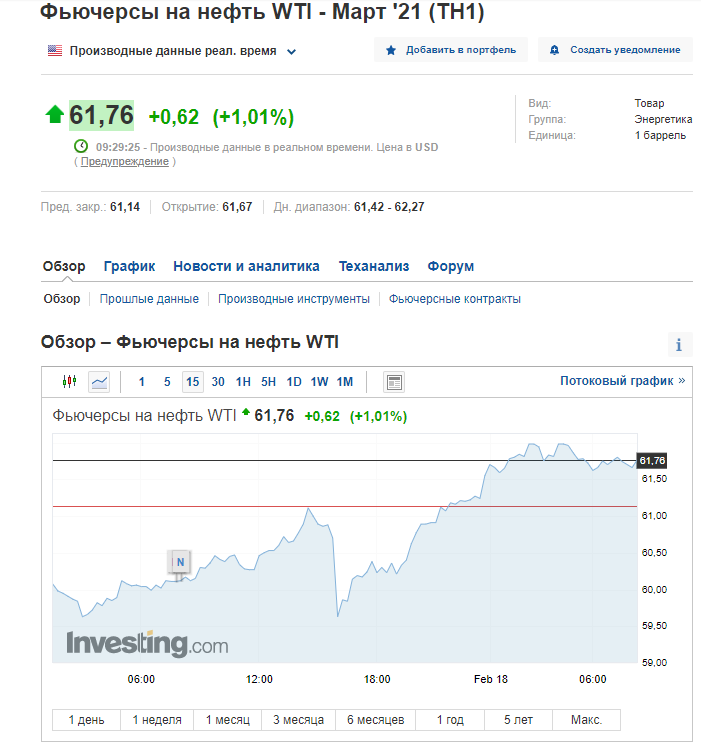The height and width of the screenshot is (743, 701).
Task: Select the 1H chart interval
Action: click(243, 382)
